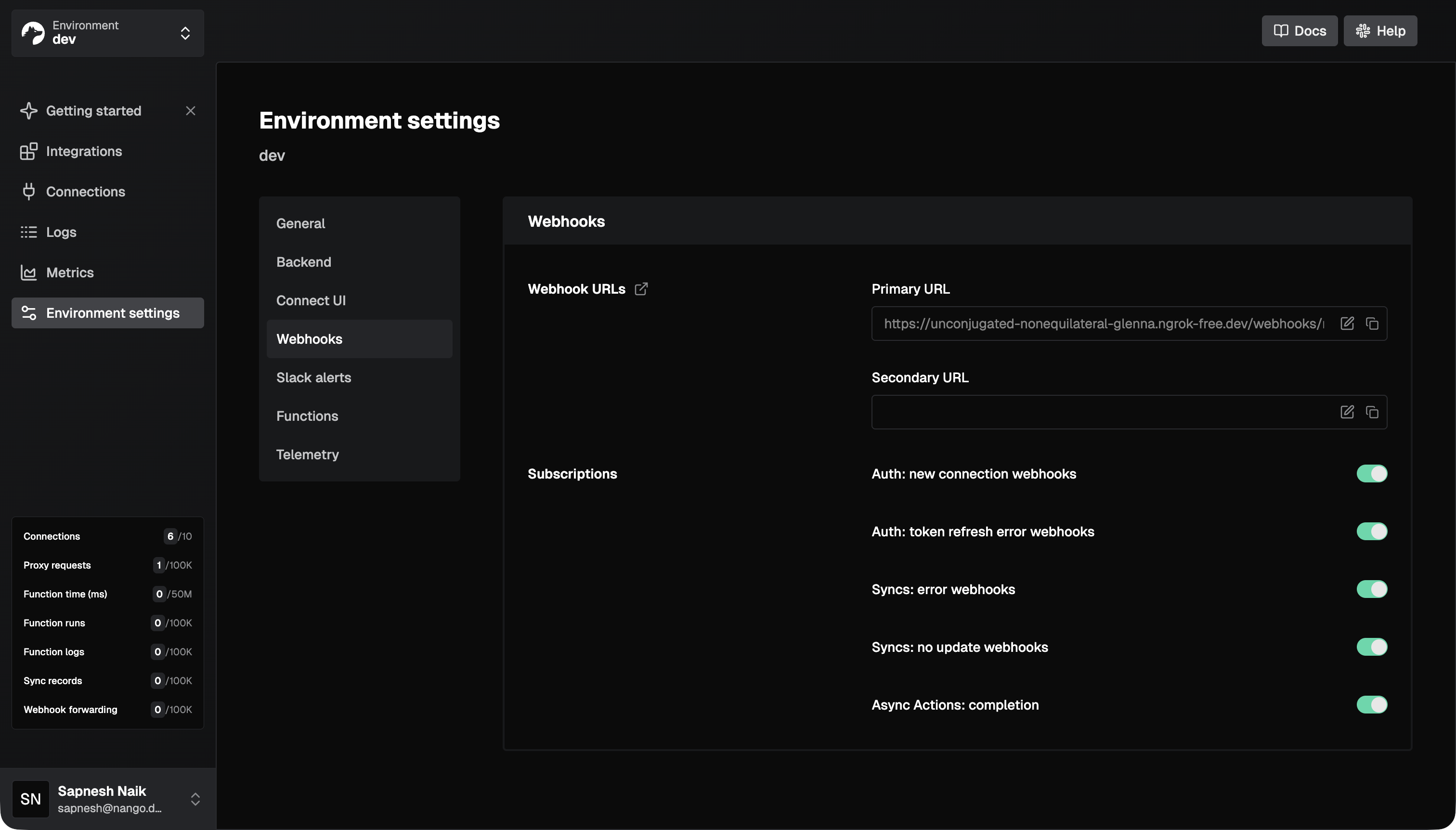Click the Help button
This screenshot has height=830, width=1456.
coord(1379,31)
